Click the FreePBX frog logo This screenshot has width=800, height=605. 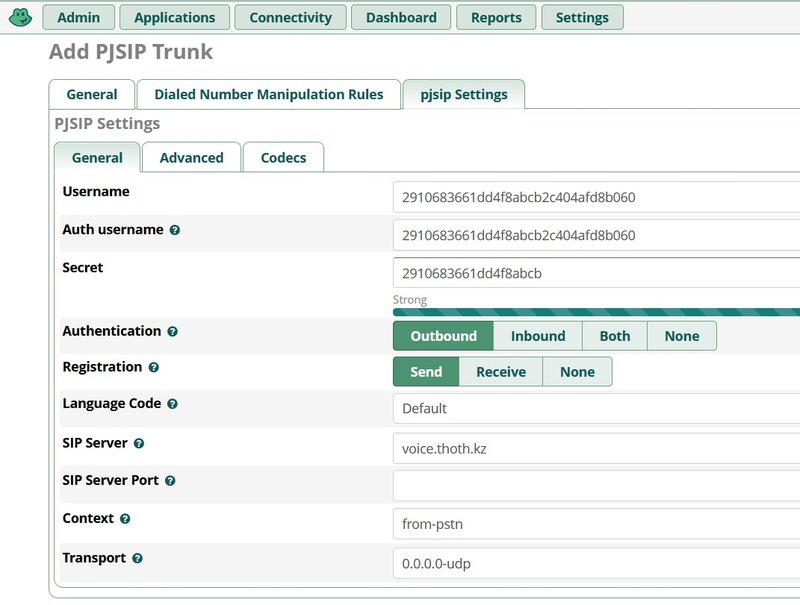[x=17, y=16]
